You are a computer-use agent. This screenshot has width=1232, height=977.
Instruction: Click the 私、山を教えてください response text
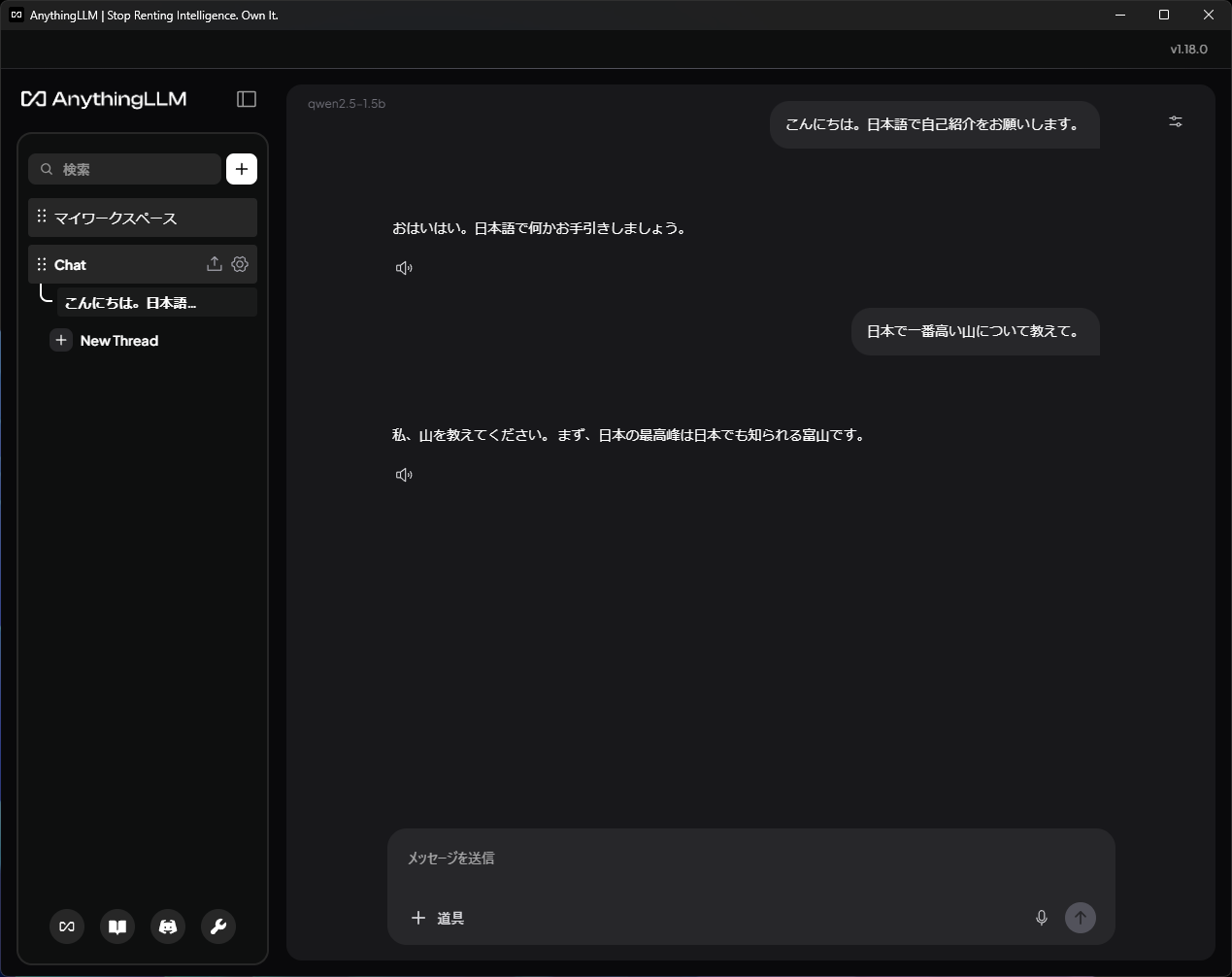pos(630,435)
